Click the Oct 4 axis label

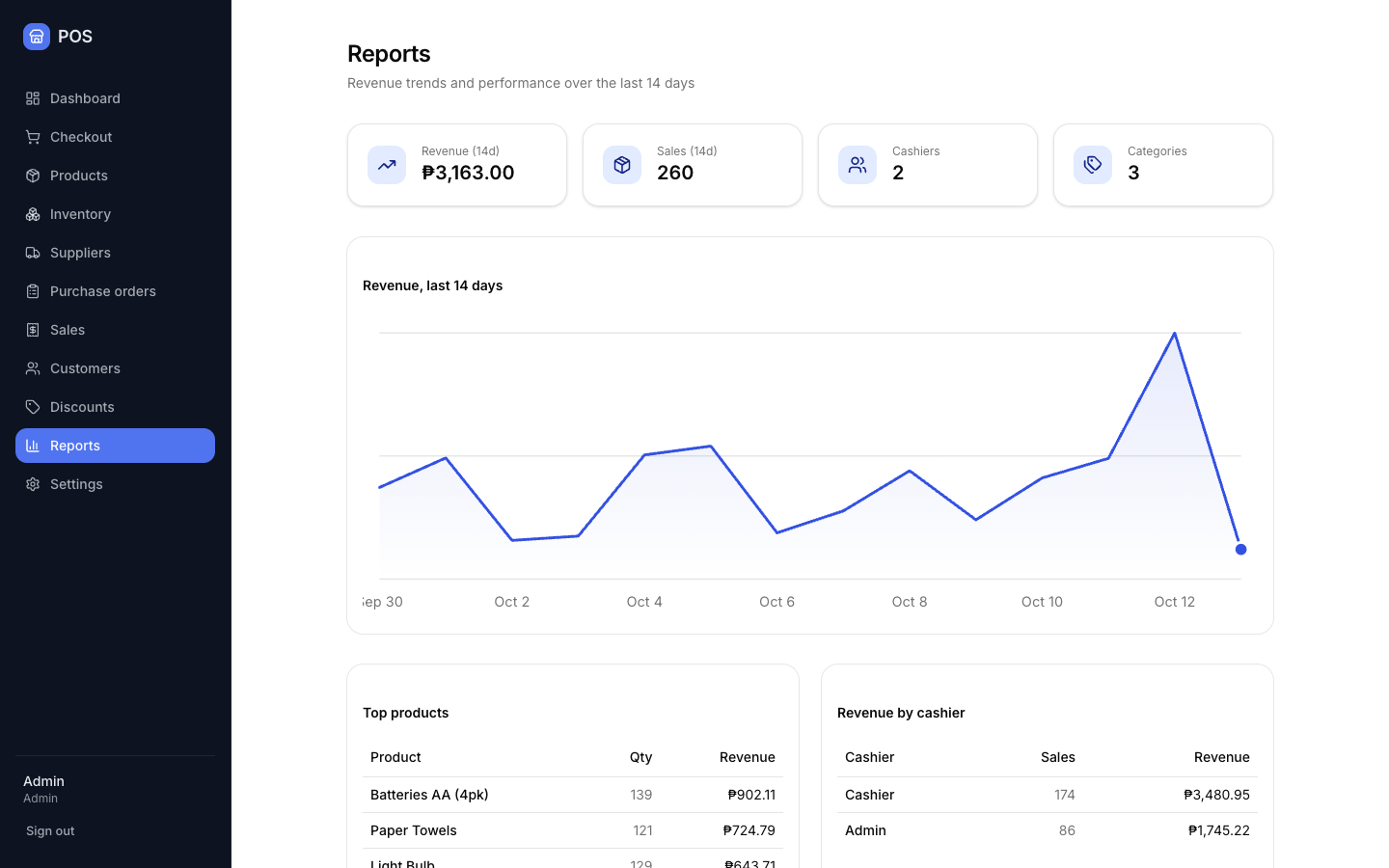pos(644,602)
